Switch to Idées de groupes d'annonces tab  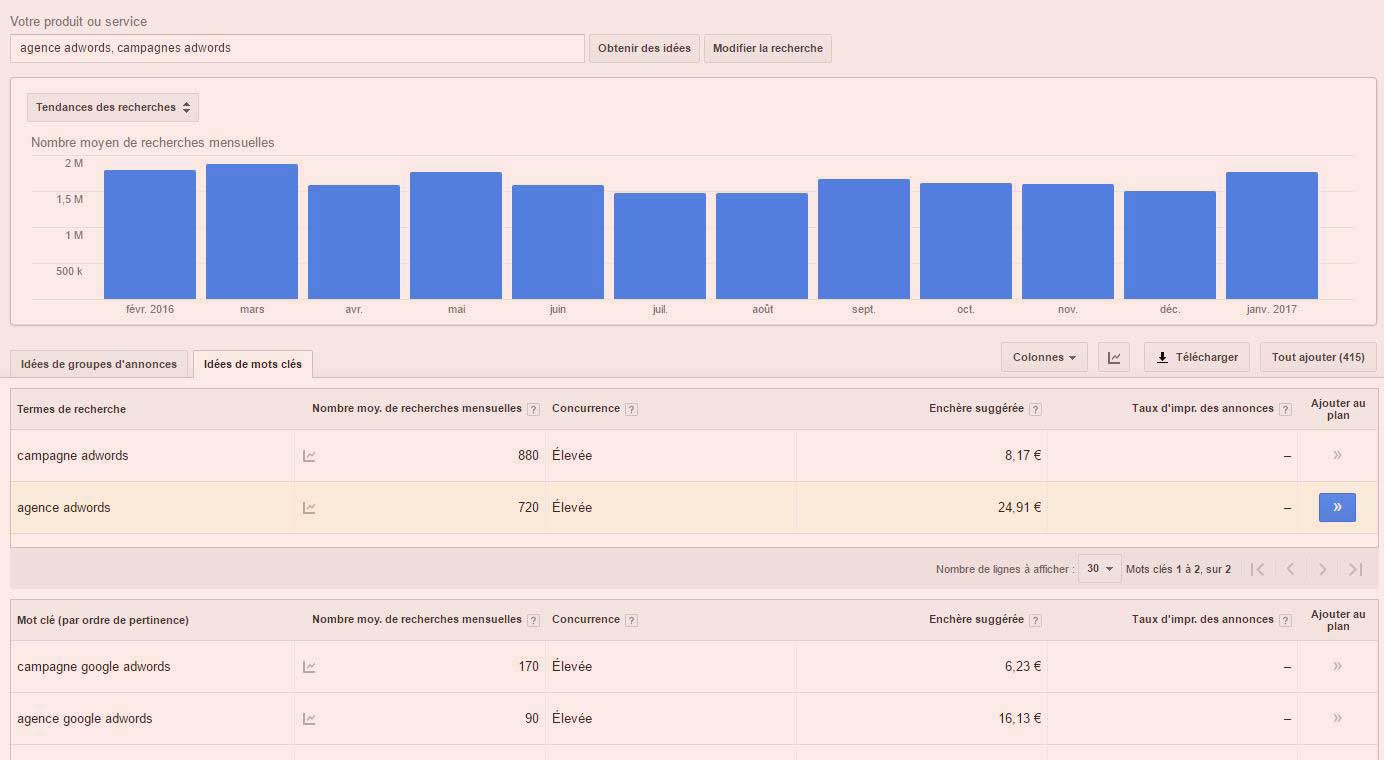pyautogui.click(x=99, y=364)
